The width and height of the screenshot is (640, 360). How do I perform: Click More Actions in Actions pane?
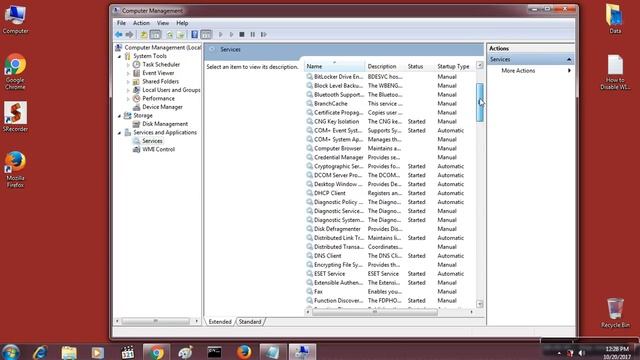[x=518, y=71]
